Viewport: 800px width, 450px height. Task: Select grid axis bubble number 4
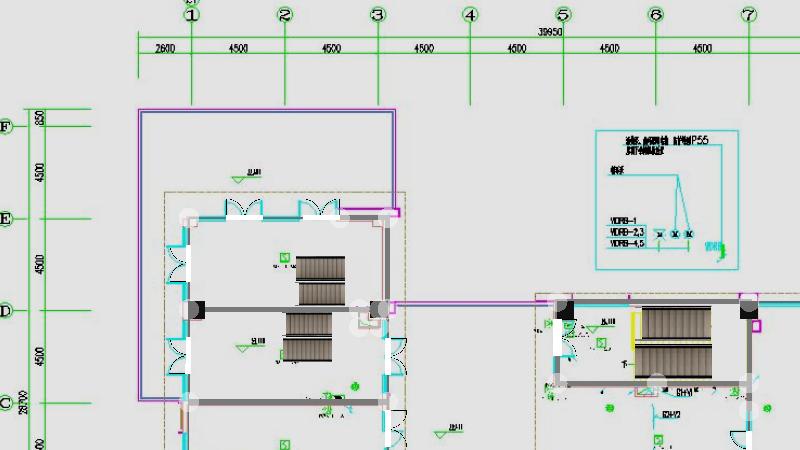pos(470,15)
